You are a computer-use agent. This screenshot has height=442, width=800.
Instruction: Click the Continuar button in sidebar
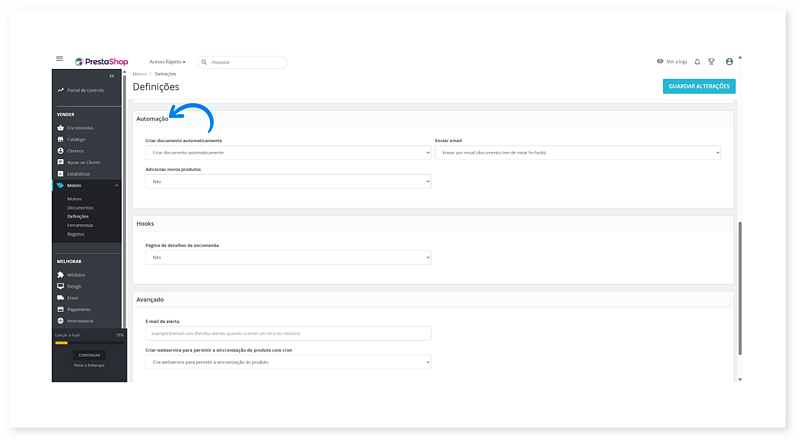89,355
